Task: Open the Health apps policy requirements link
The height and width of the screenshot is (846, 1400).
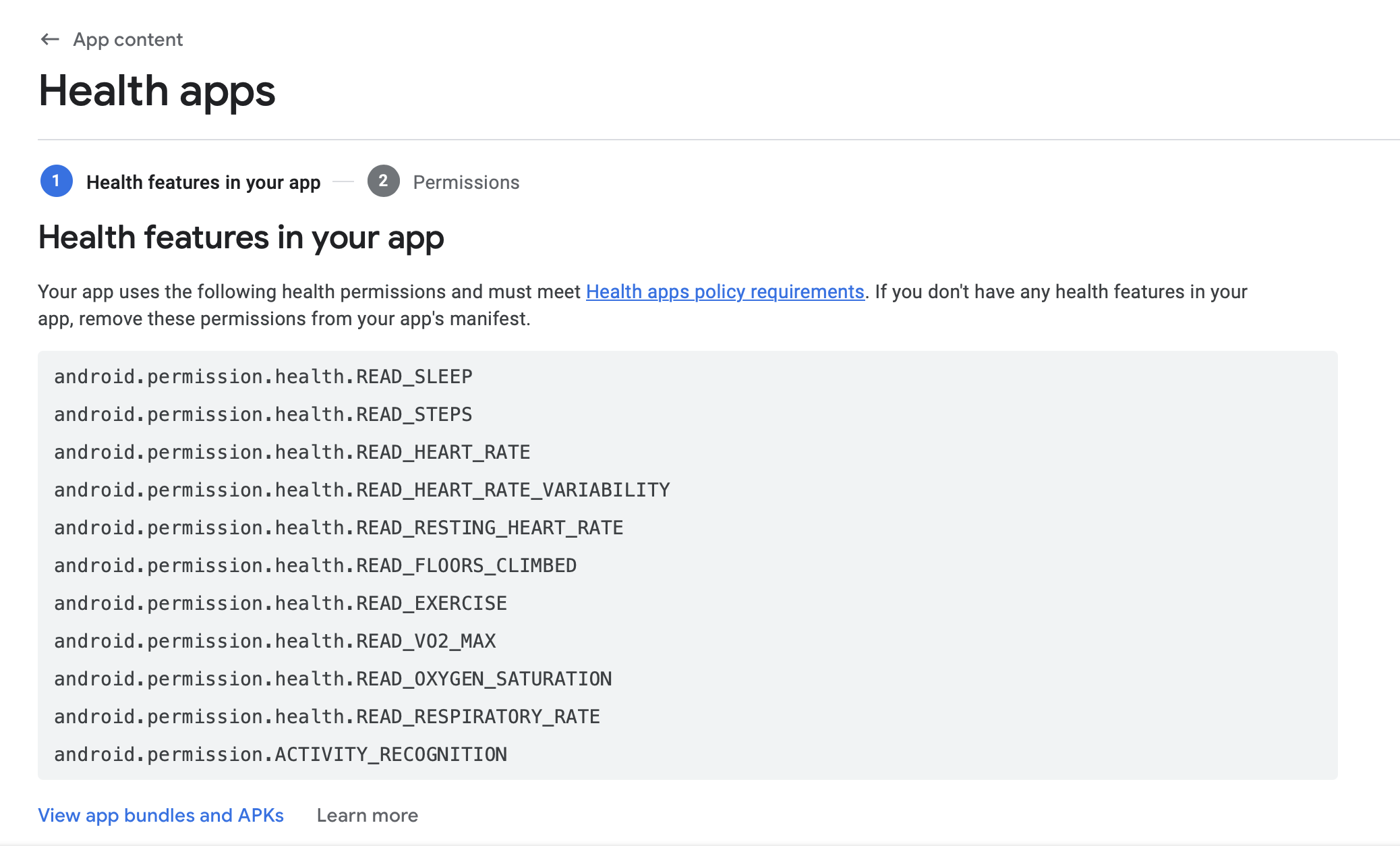Action: (x=724, y=291)
